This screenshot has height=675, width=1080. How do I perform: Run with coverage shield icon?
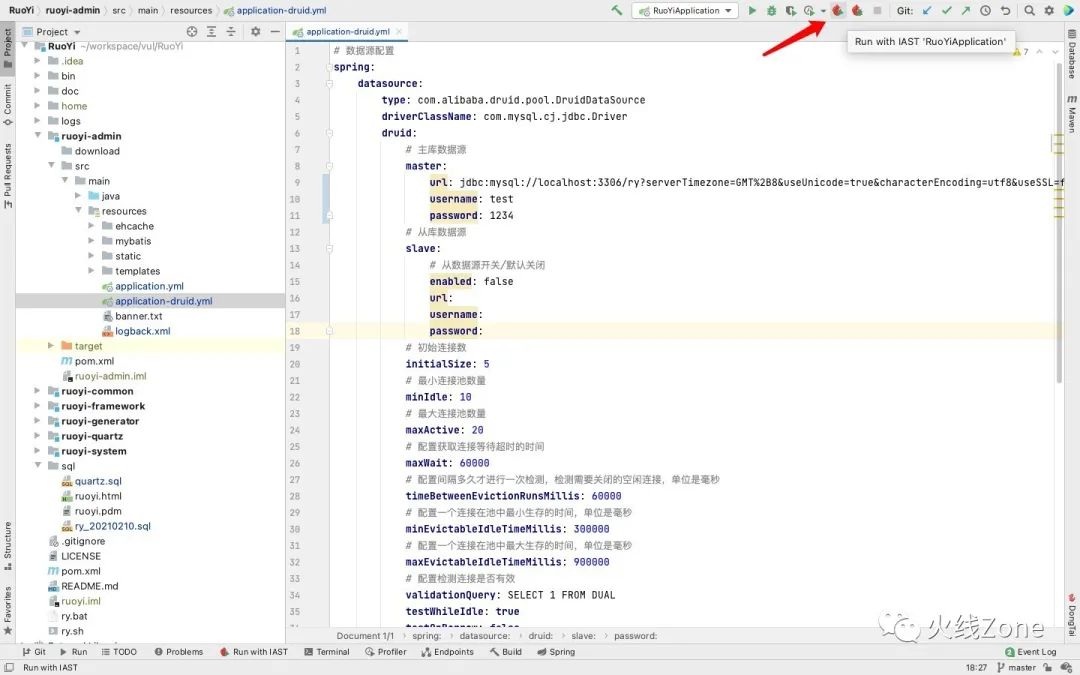click(791, 10)
